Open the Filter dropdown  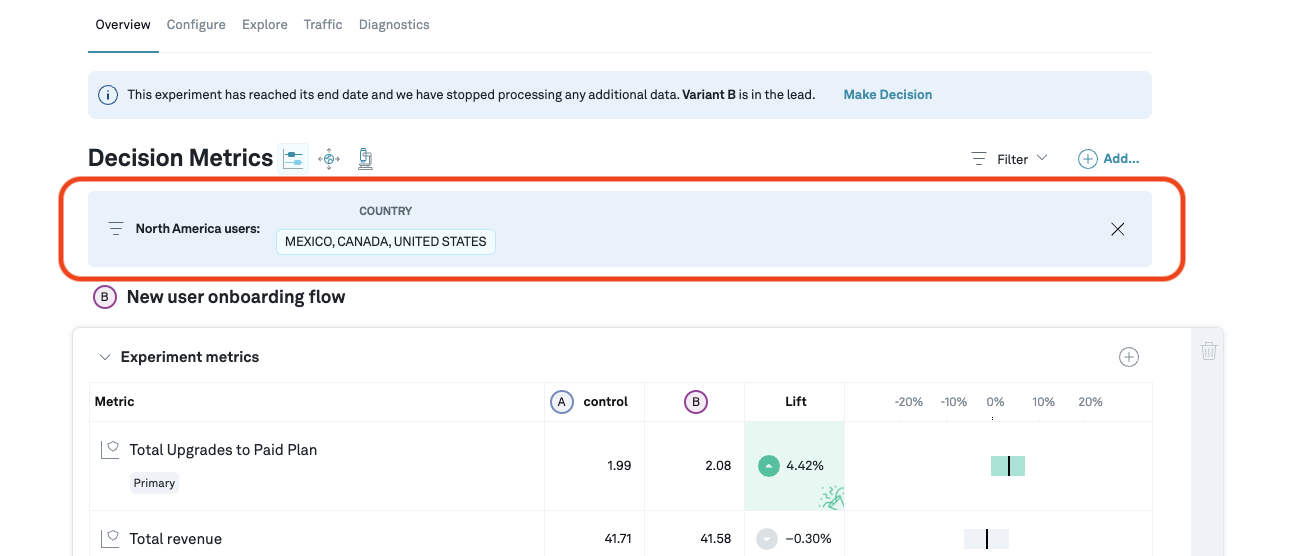[1010, 159]
